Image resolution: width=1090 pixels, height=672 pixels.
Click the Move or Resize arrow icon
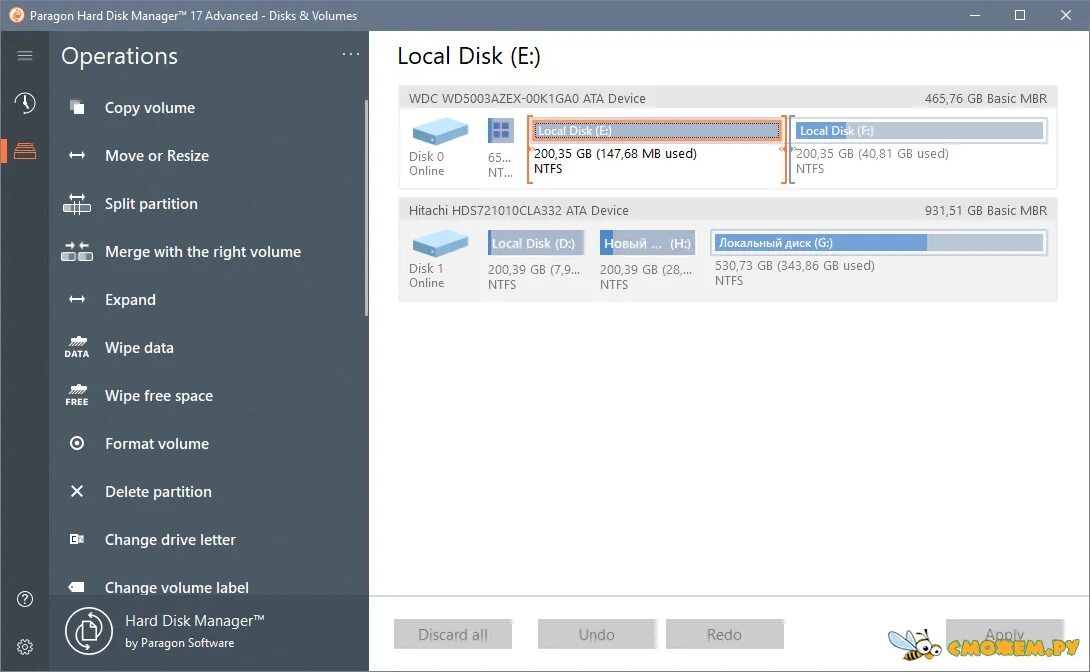[77, 156]
